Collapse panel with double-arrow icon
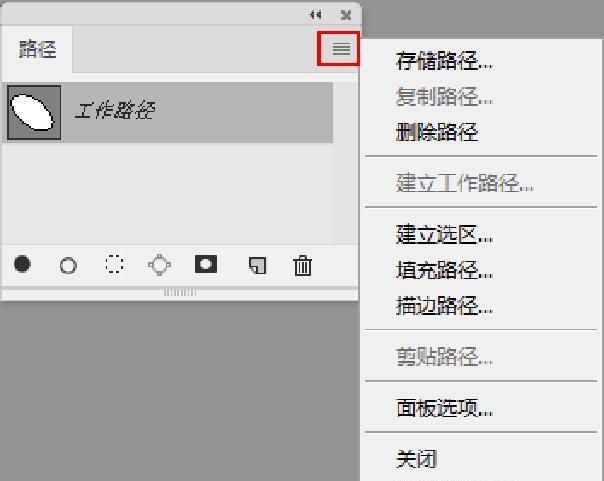Image resolution: width=604 pixels, height=481 pixels. click(315, 15)
